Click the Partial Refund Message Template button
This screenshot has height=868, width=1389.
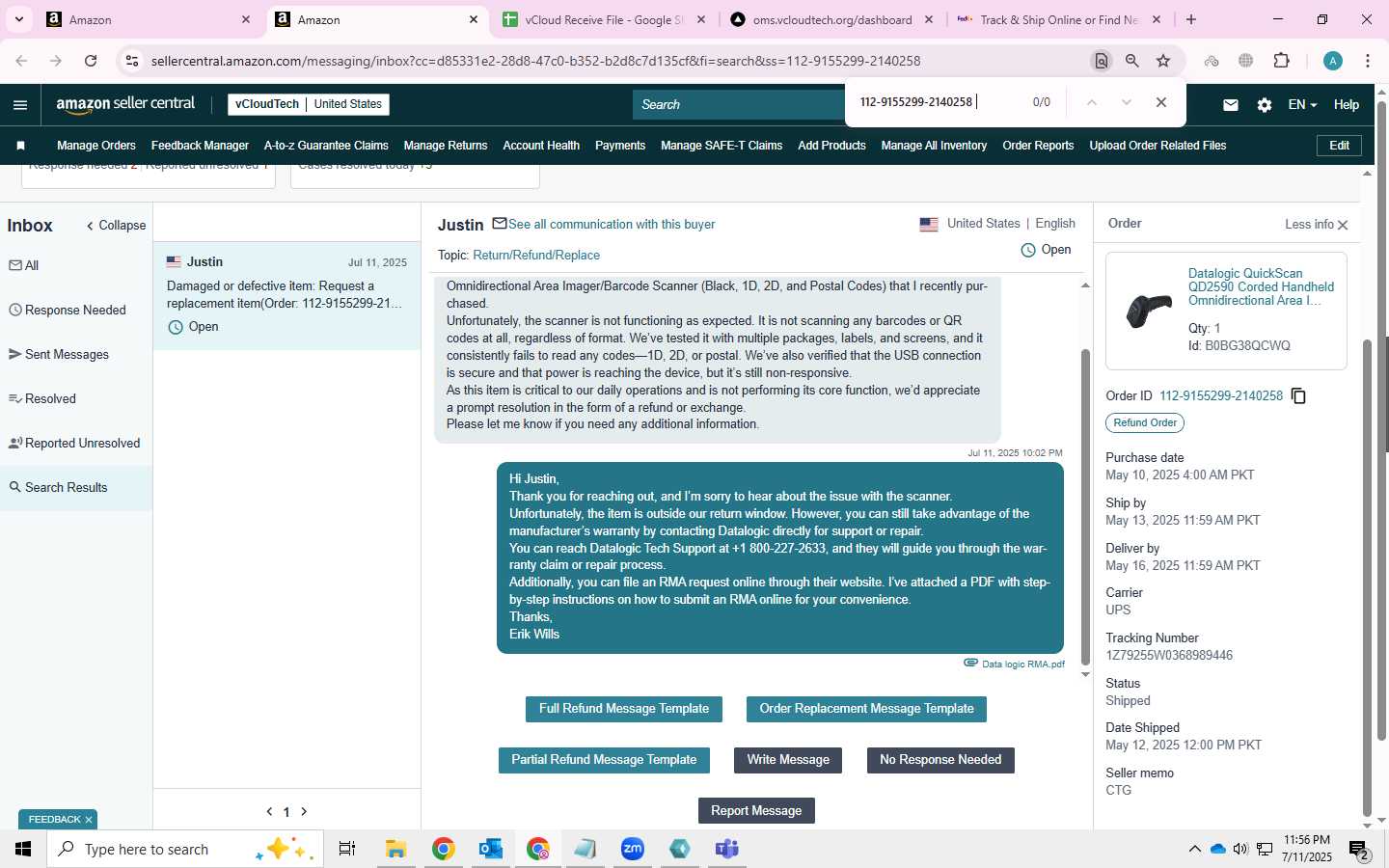pos(604,760)
